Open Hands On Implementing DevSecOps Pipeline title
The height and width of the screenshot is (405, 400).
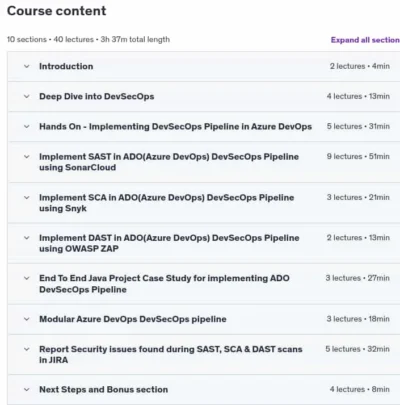(175, 127)
